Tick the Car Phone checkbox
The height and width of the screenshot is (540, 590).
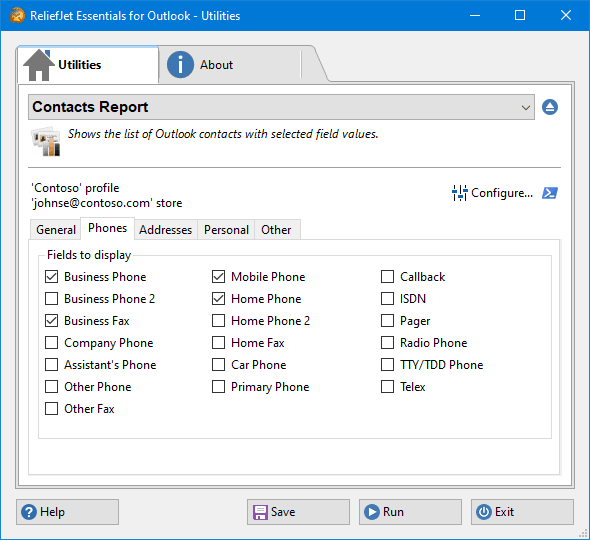[219, 365]
